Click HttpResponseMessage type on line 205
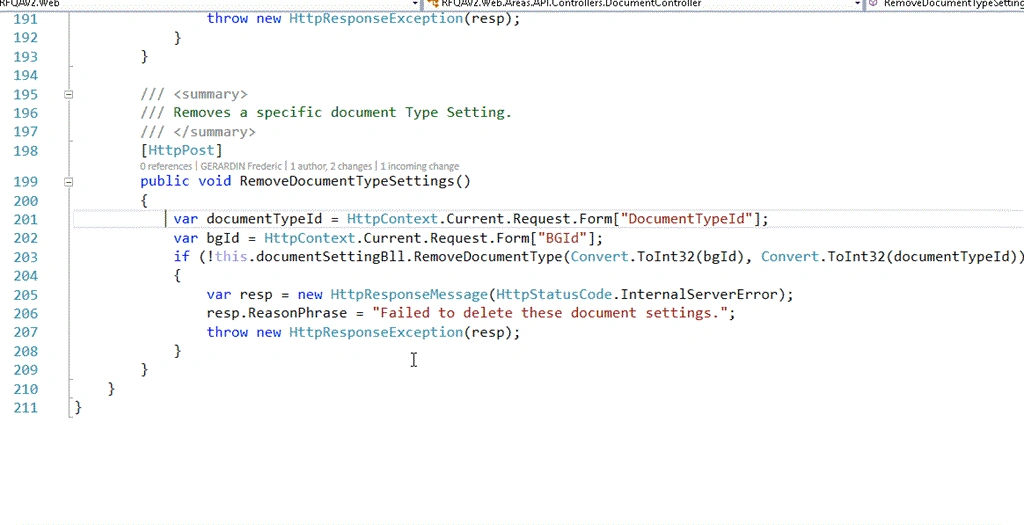Screen dimensions: 1024x525 409,294
